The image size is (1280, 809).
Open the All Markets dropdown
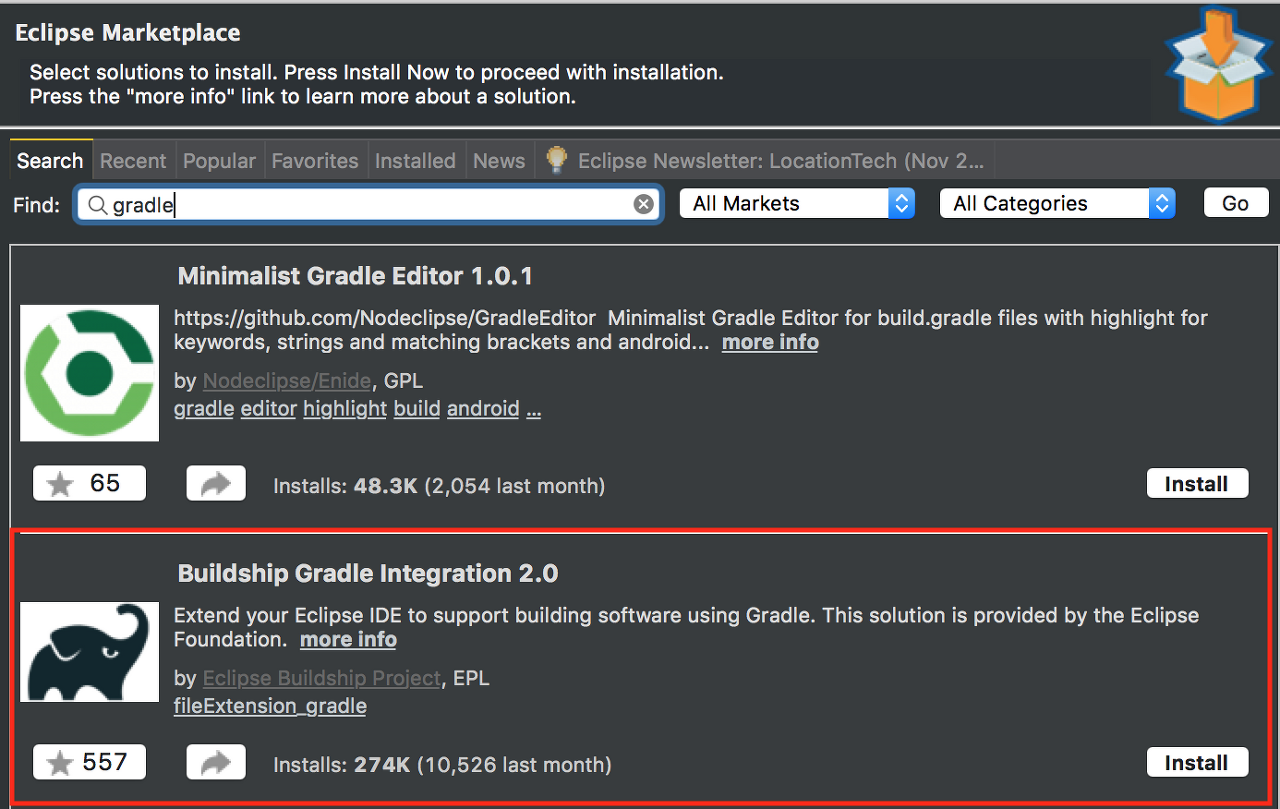(x=796, y=204)
